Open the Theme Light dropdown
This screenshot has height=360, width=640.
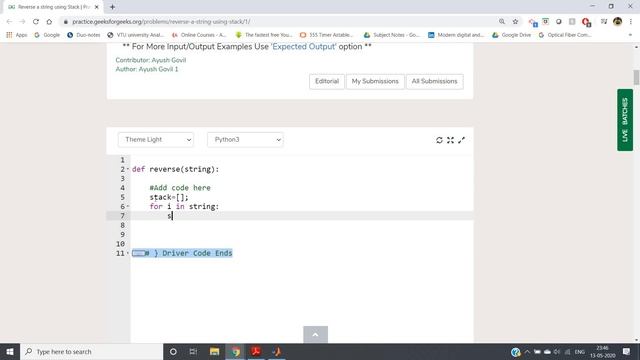[156, 140]
